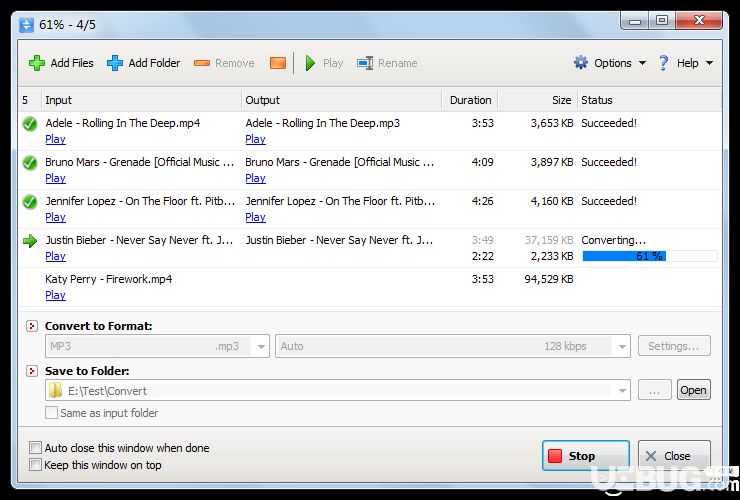
Task: Click the count column header showing 5
Action: coord(30,100)
